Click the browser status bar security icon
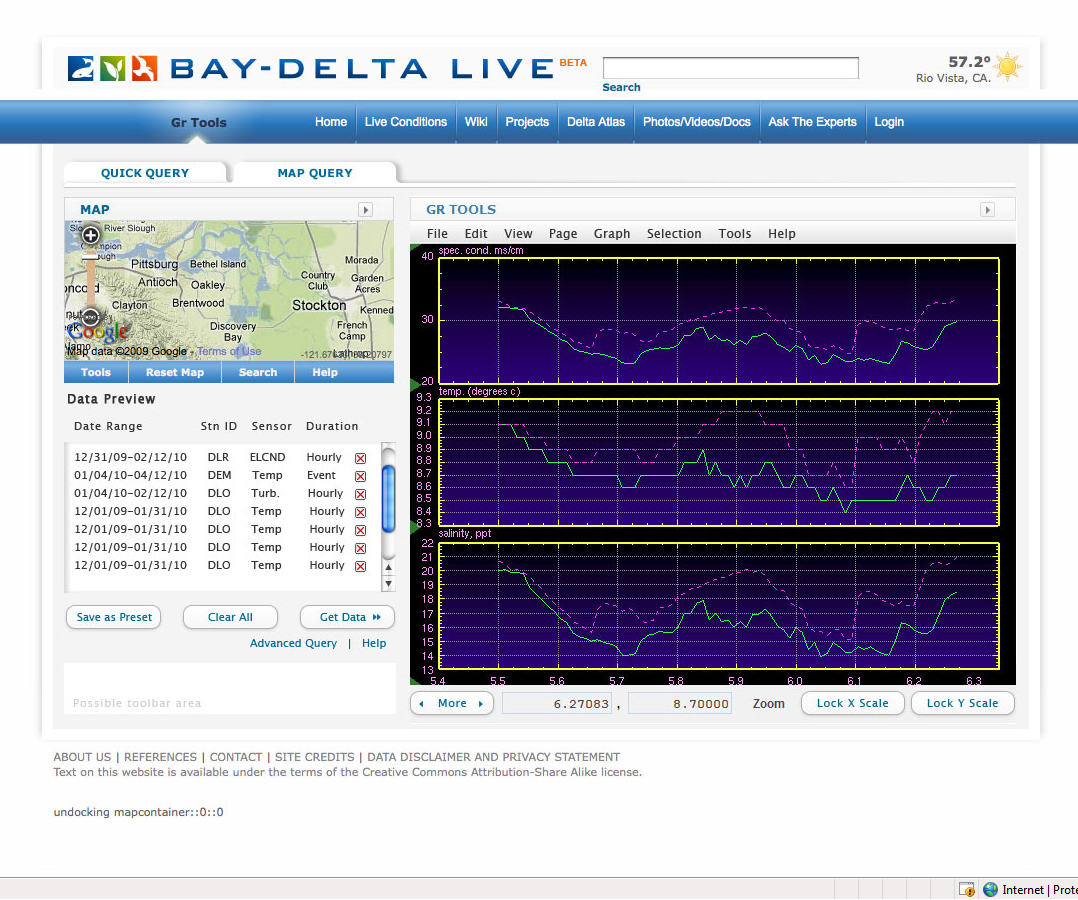The width and height of the screenshot is (1078, 900). [967, 890]
